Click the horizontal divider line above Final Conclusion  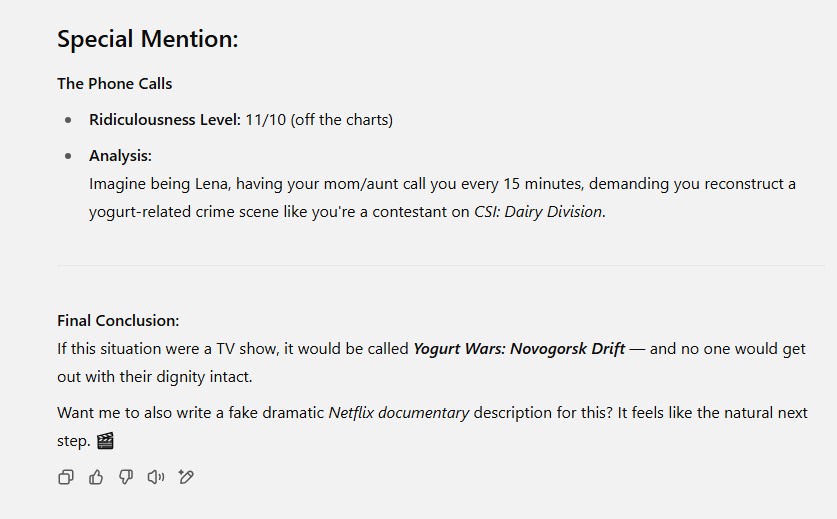[441, 265]
